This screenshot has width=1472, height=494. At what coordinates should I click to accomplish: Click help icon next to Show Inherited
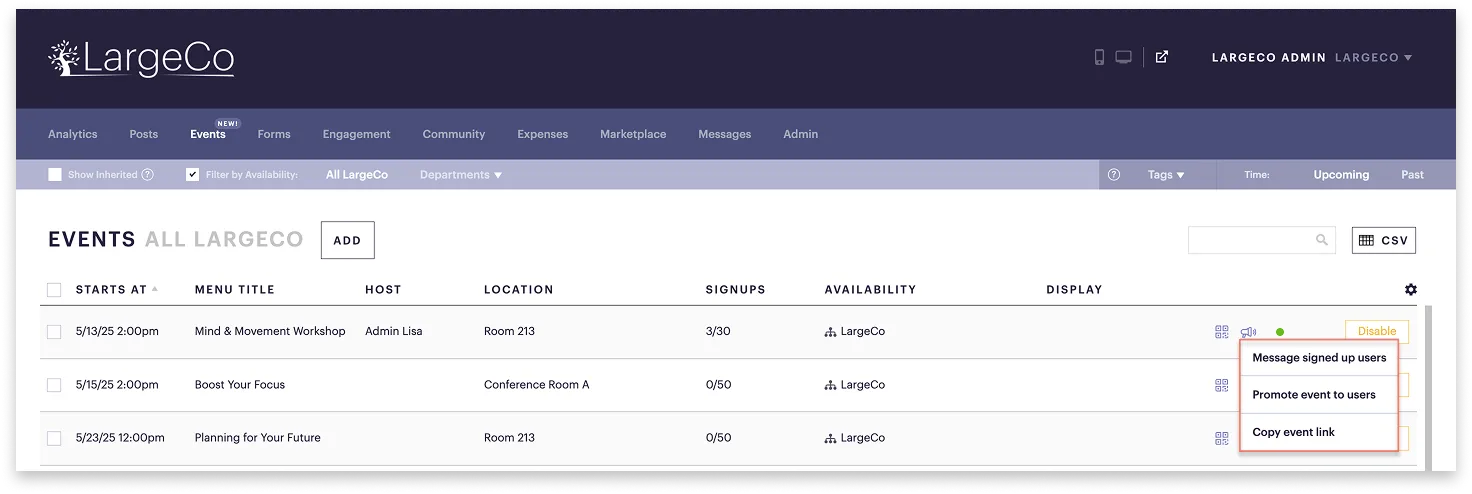[x=148, y=174]
